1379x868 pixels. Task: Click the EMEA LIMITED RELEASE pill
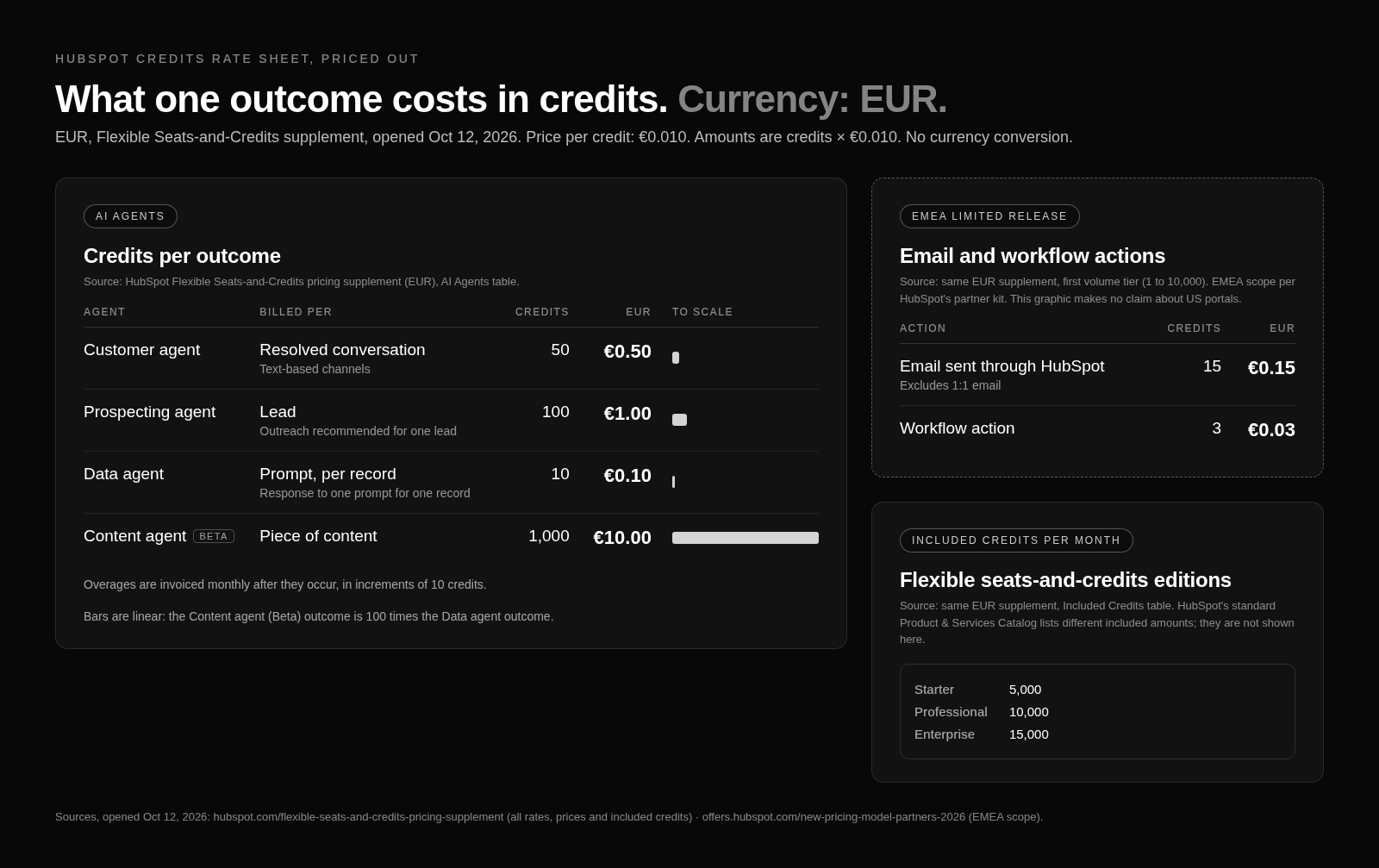(989, 216)
